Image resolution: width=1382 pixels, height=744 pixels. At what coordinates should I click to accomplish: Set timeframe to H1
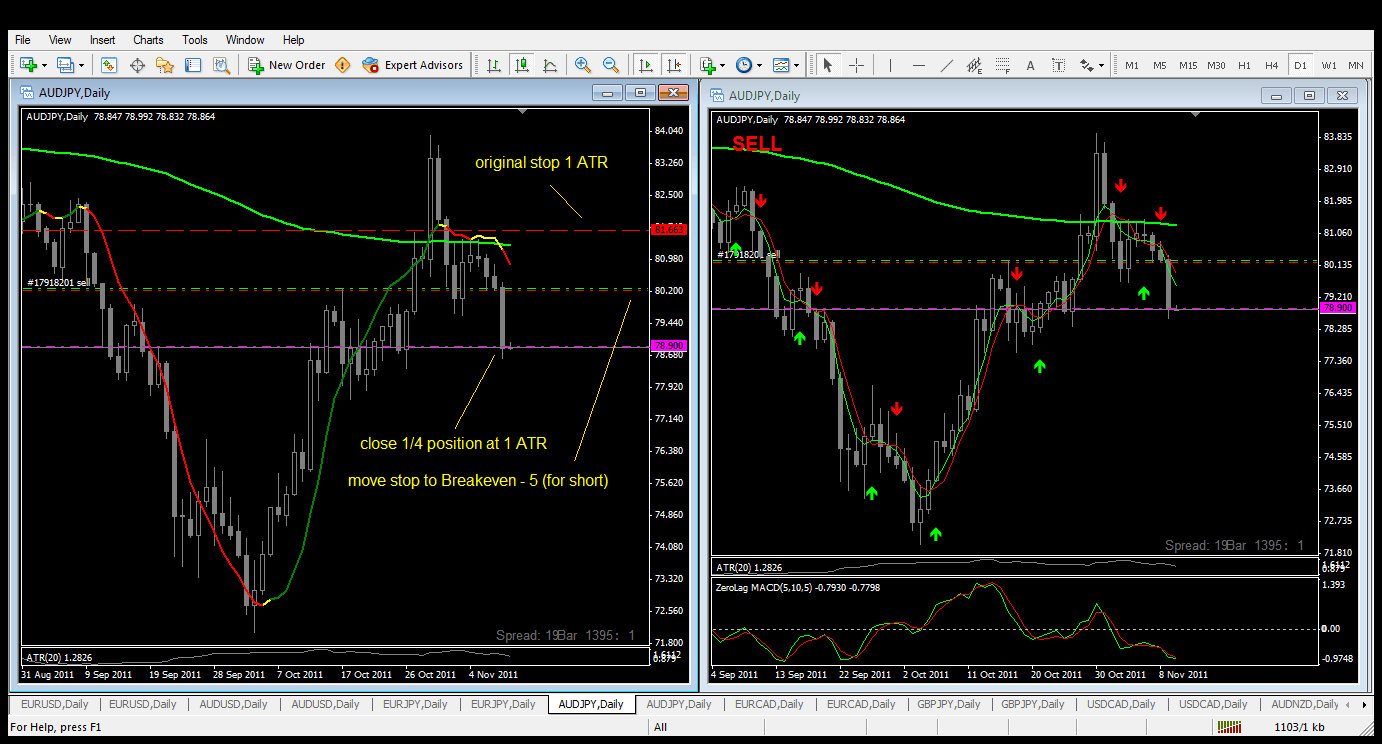coord(1244,65)
